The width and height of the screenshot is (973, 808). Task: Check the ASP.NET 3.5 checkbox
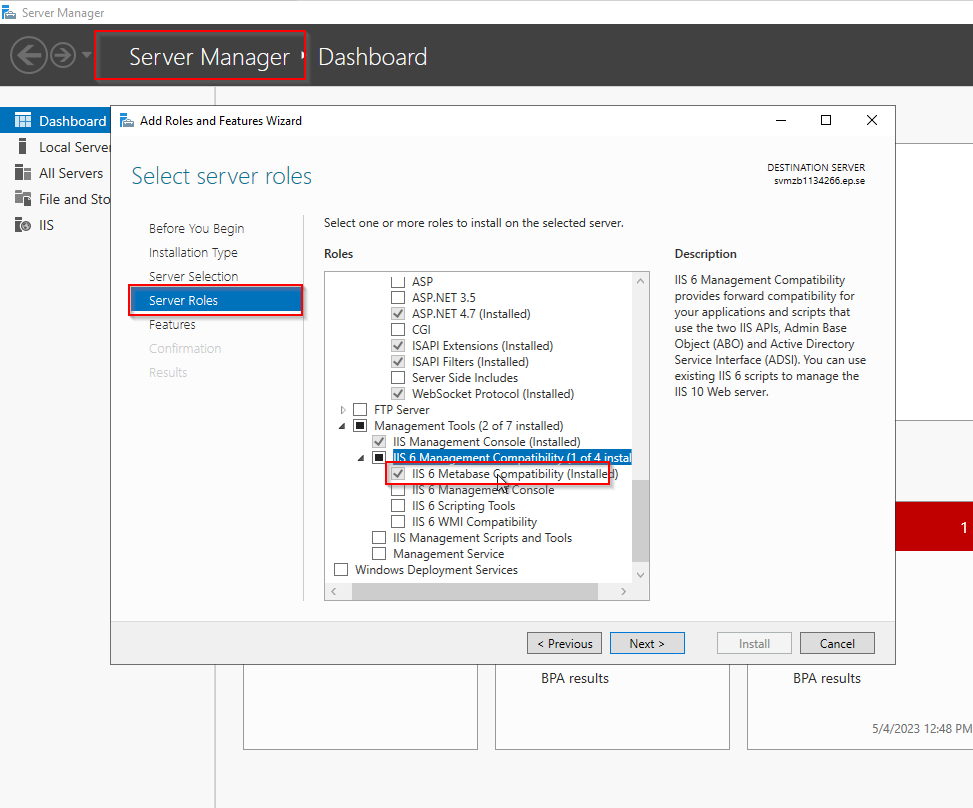point(398,297)
